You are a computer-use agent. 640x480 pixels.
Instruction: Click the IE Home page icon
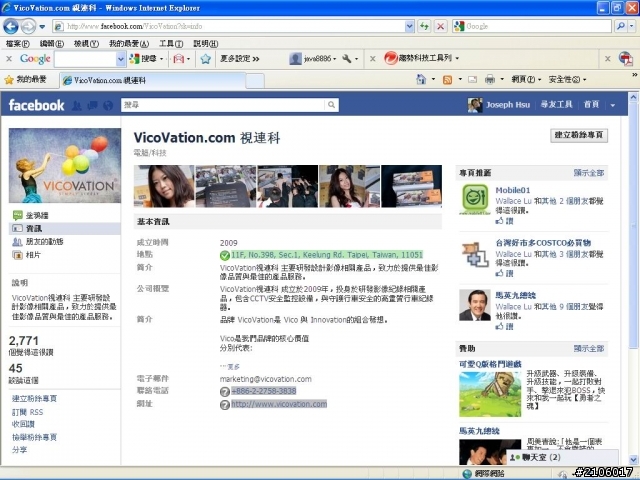421,79
